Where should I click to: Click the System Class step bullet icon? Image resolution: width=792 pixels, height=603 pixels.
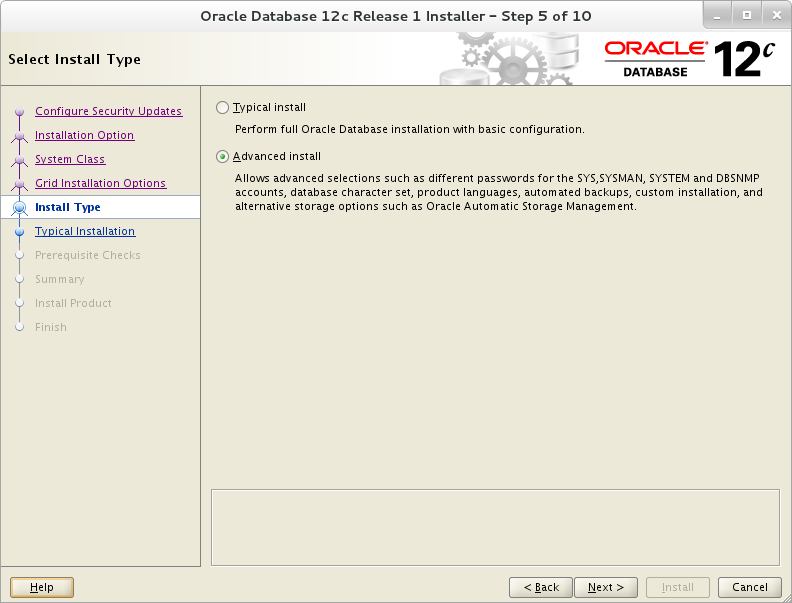tap(20, 160)
